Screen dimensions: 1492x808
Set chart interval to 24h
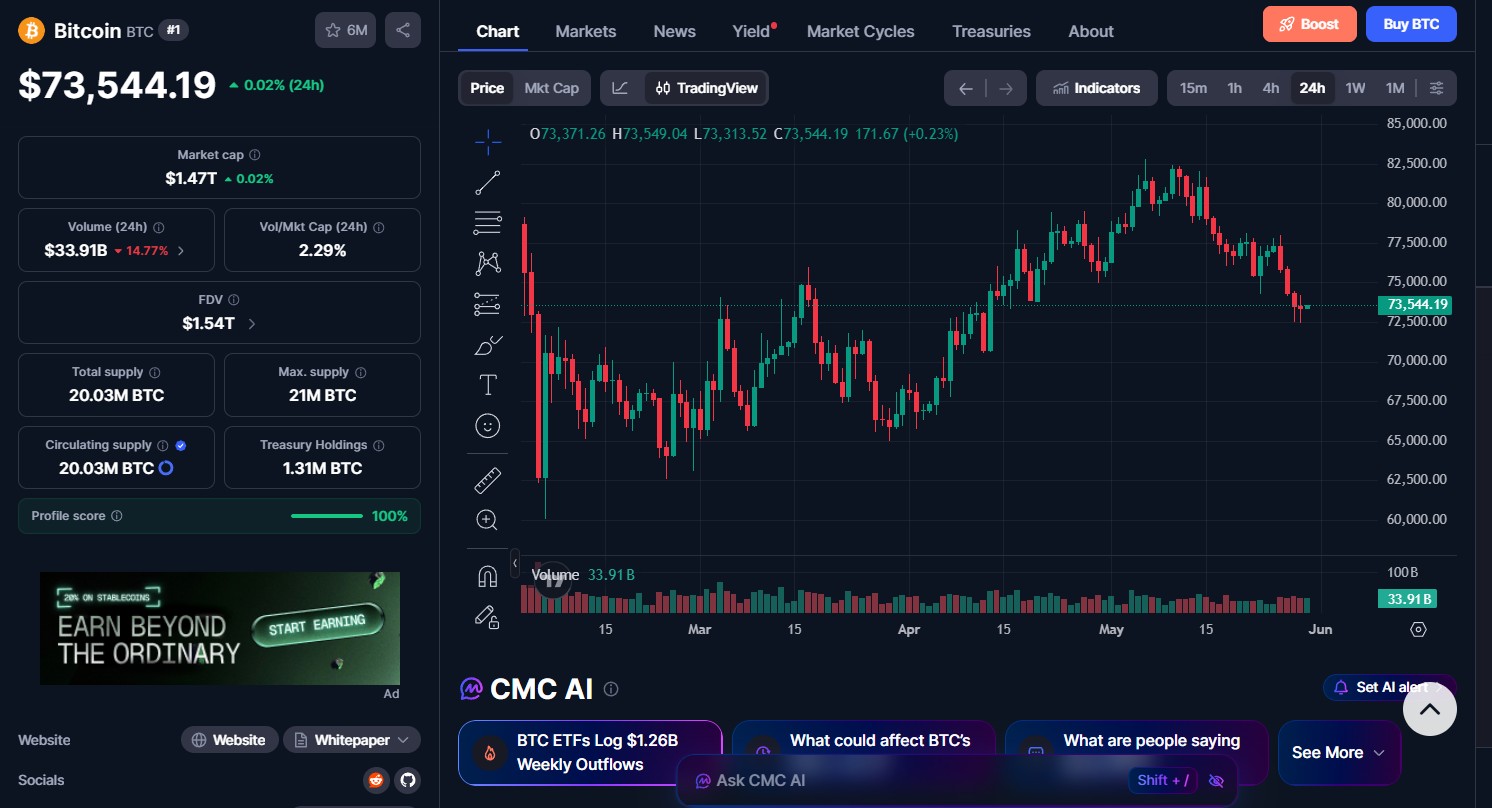coord(1312,88)
